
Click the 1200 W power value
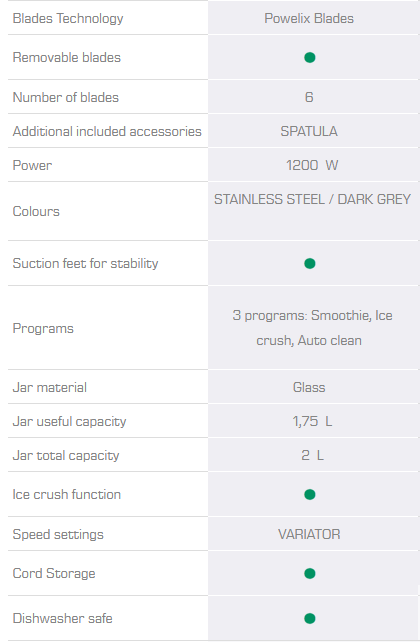click(312, 165)
